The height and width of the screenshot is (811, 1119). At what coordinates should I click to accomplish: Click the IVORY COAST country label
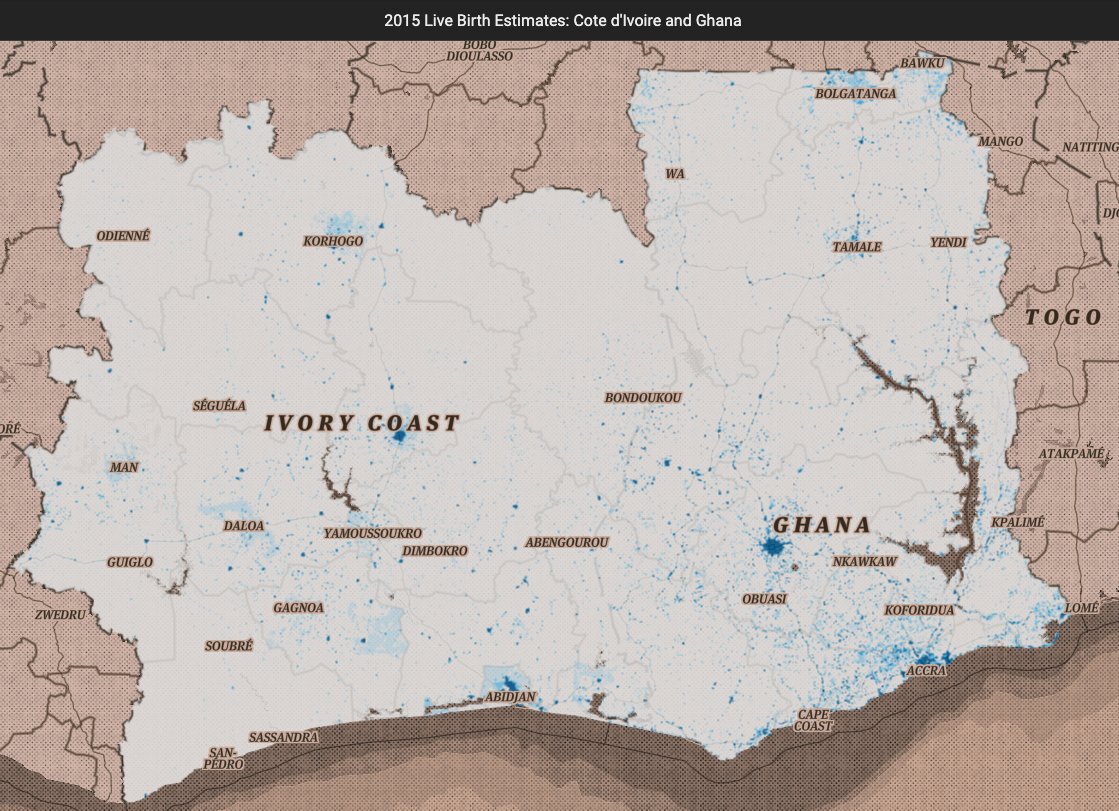pos(362,423)
